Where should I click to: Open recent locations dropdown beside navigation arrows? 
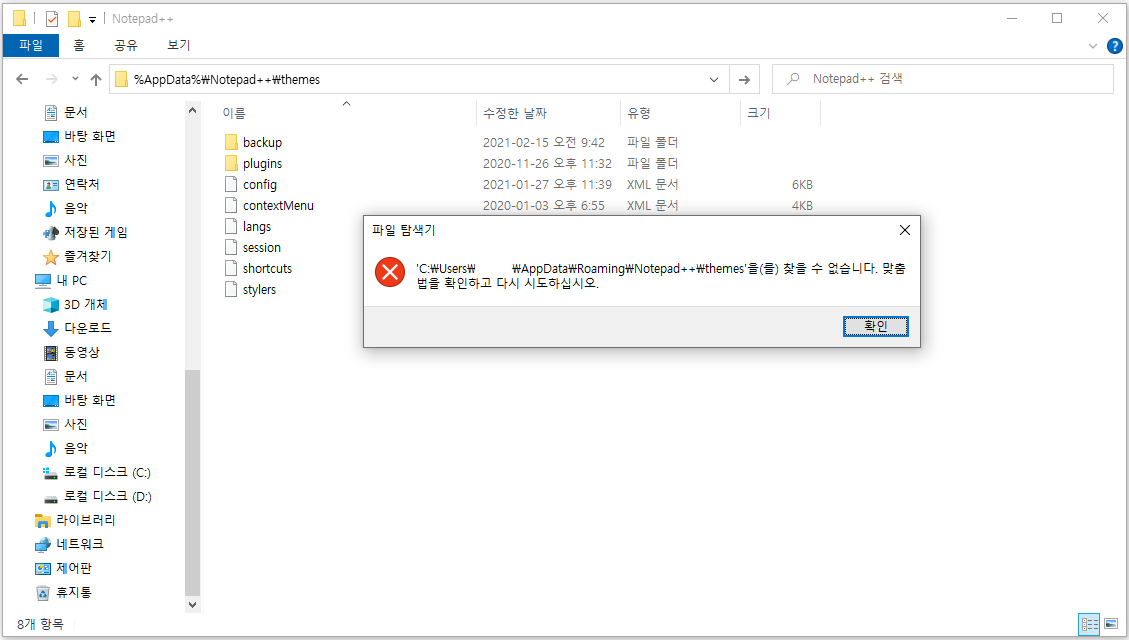[74, 78]
